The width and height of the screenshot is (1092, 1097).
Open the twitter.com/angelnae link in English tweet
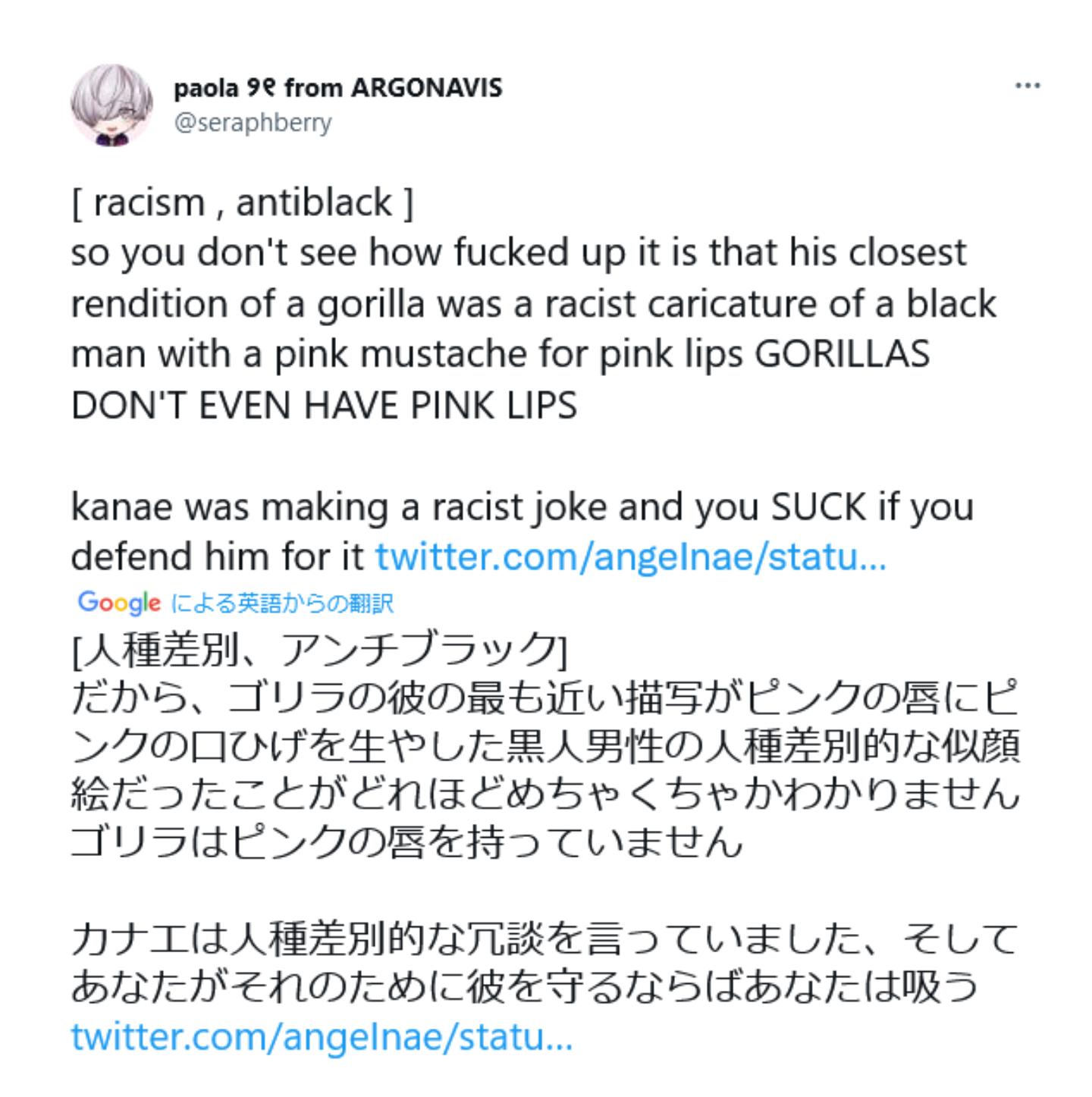point(630,557)
